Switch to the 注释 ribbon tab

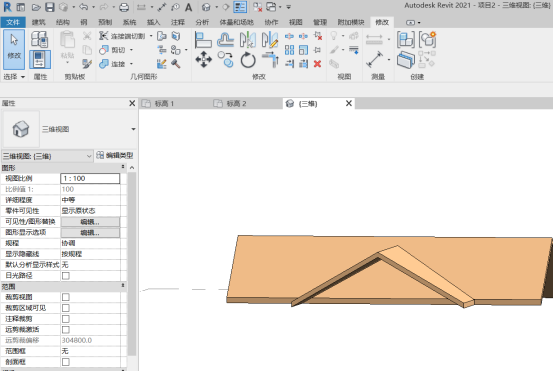coord(178,22)
